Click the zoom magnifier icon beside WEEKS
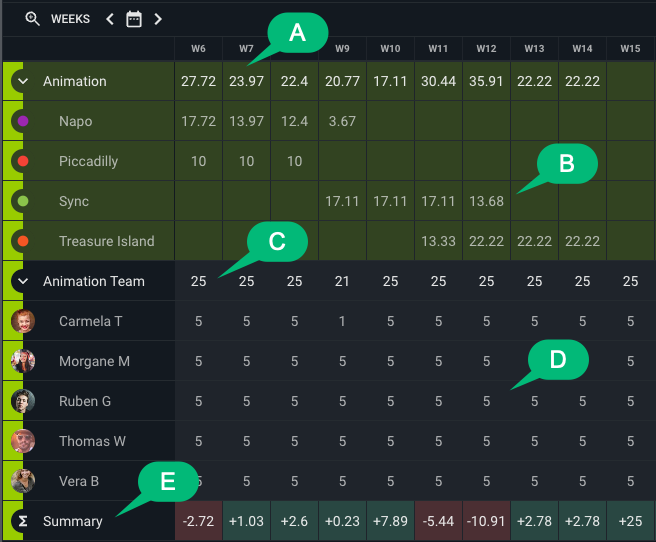Screen dimensions: 656x542 click(x=32, y=18)
